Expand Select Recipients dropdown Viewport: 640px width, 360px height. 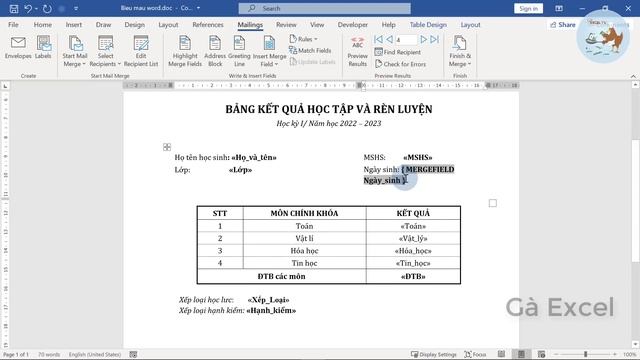click(105, 51)
